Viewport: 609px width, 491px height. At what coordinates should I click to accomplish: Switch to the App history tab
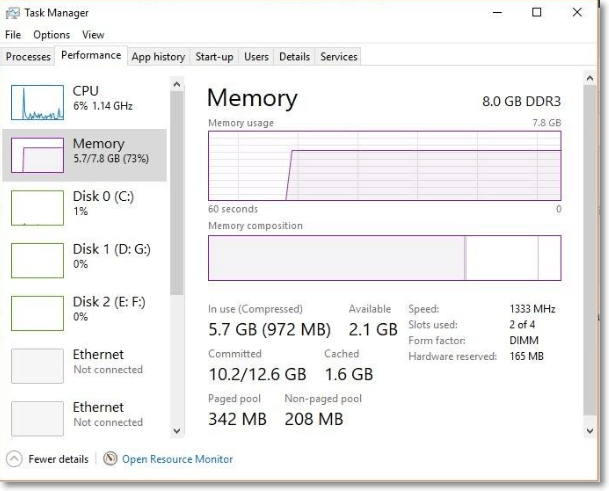(158, 57)
